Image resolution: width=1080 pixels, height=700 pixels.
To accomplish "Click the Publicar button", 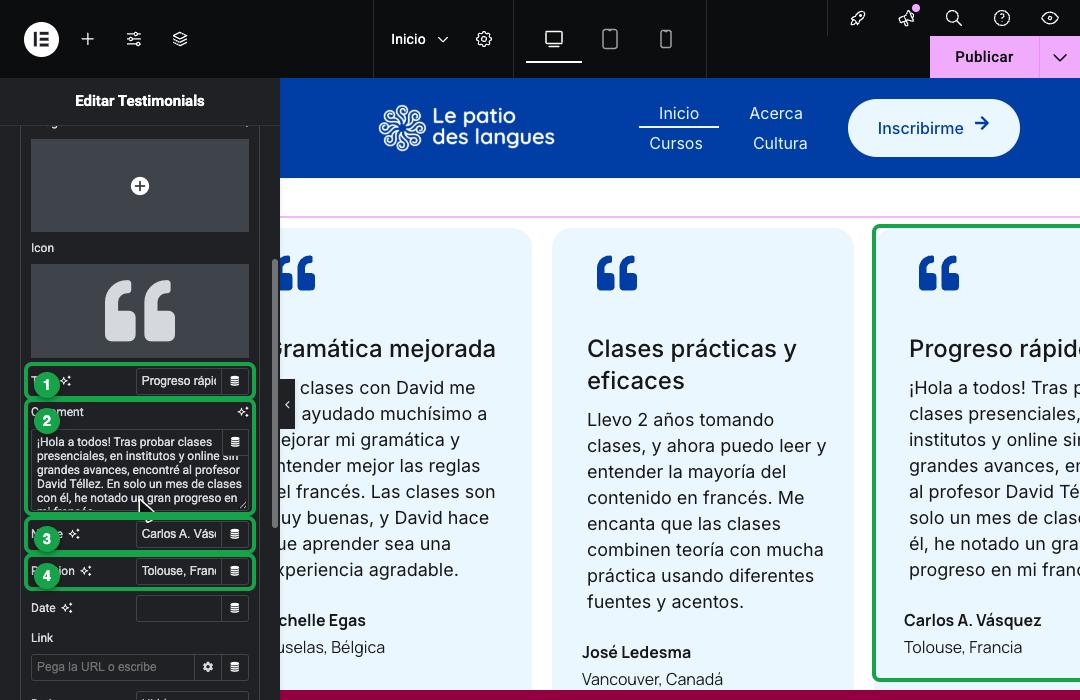I will (x=984, y=57).
